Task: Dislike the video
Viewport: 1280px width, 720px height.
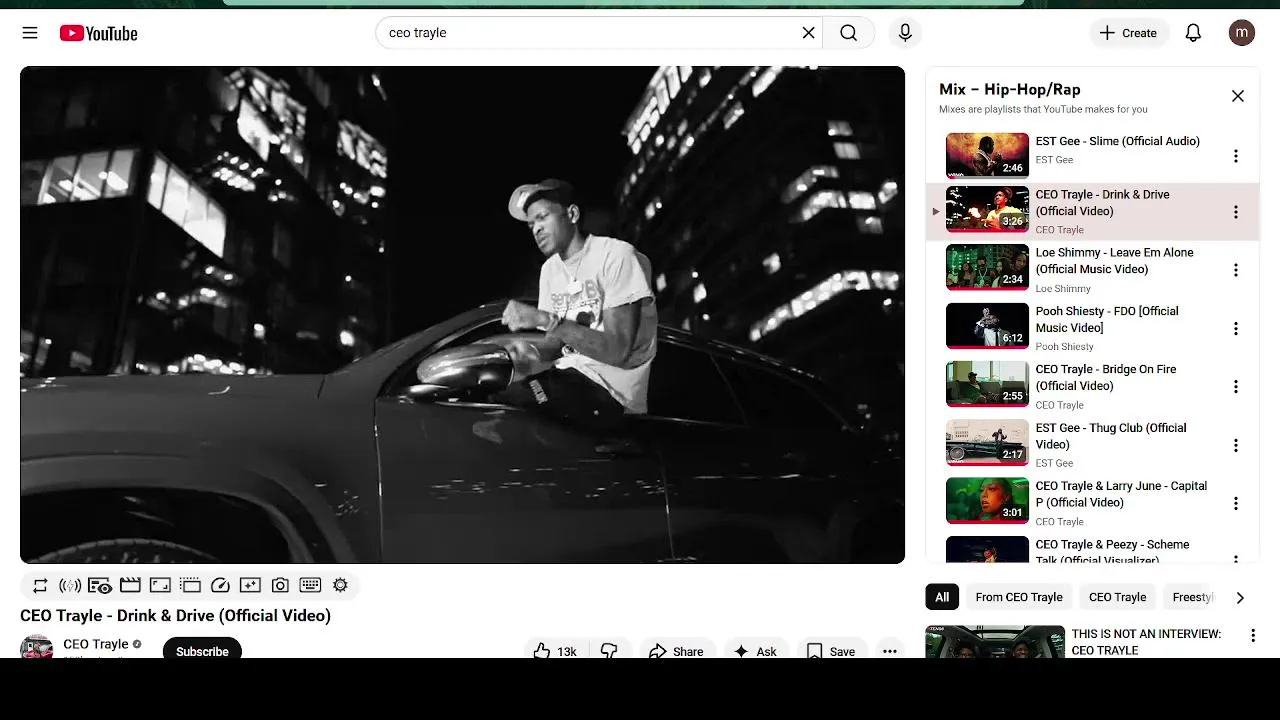Action: coord(610,649)
